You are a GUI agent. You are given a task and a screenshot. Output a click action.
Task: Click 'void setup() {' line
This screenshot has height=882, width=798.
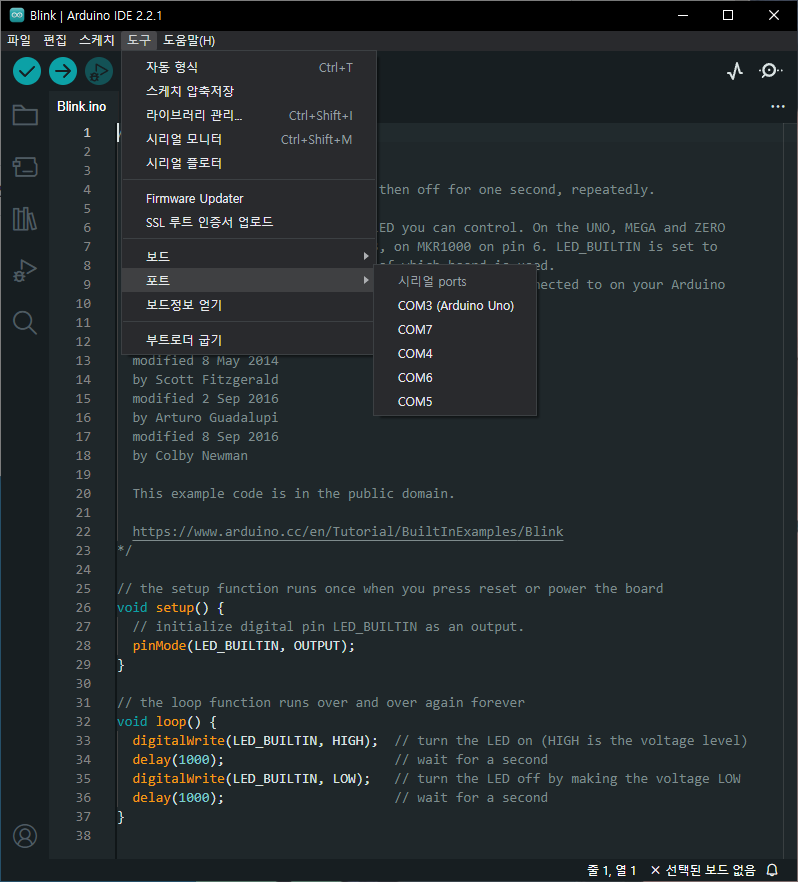pyautogui.click(x=170, y=608)
